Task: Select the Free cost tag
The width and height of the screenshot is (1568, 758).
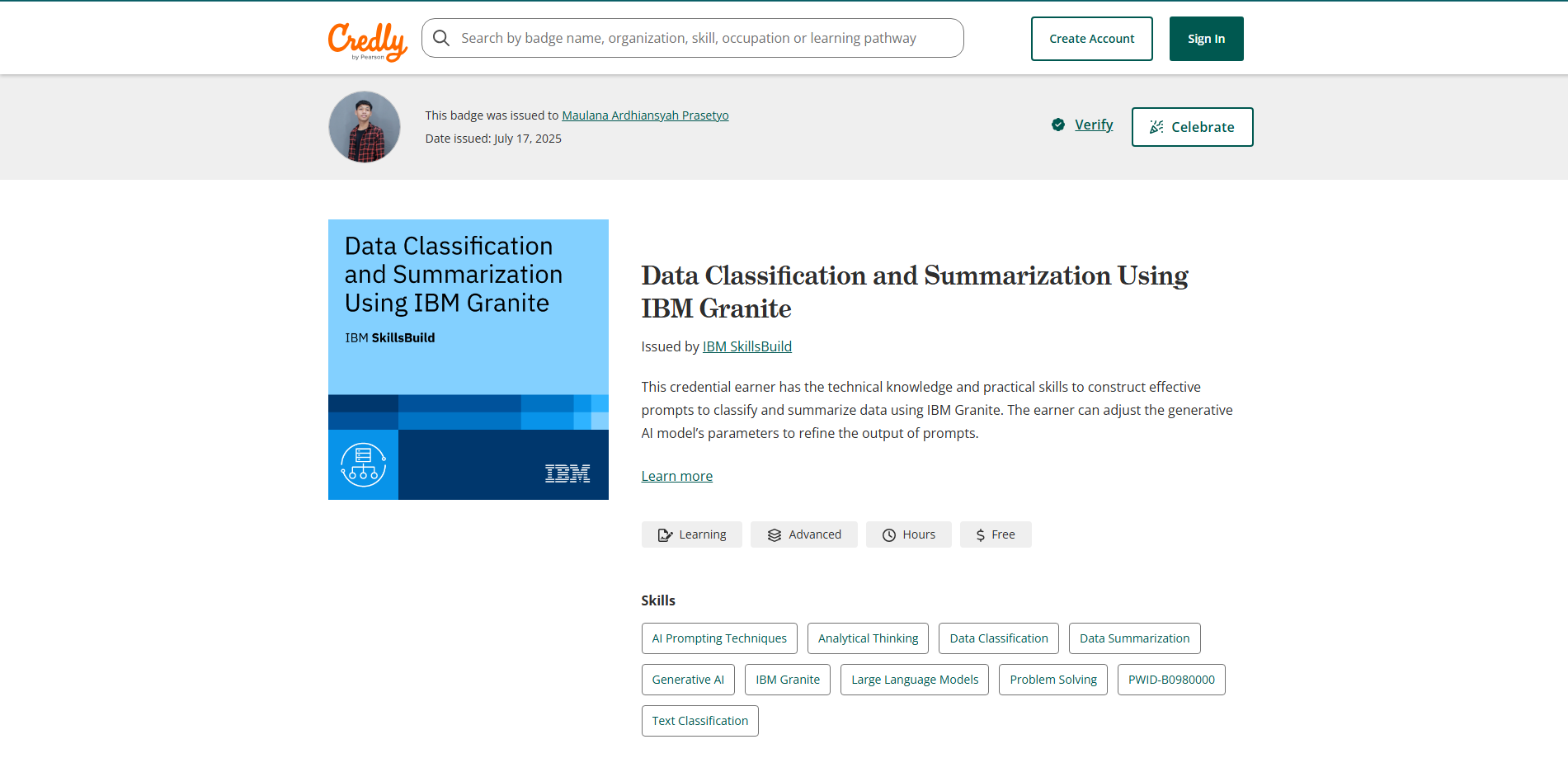Action: click(x=996, y=534)
